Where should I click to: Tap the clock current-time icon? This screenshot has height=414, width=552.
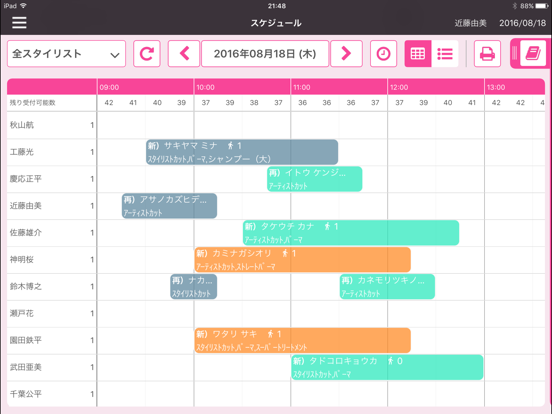click(383, 54)
